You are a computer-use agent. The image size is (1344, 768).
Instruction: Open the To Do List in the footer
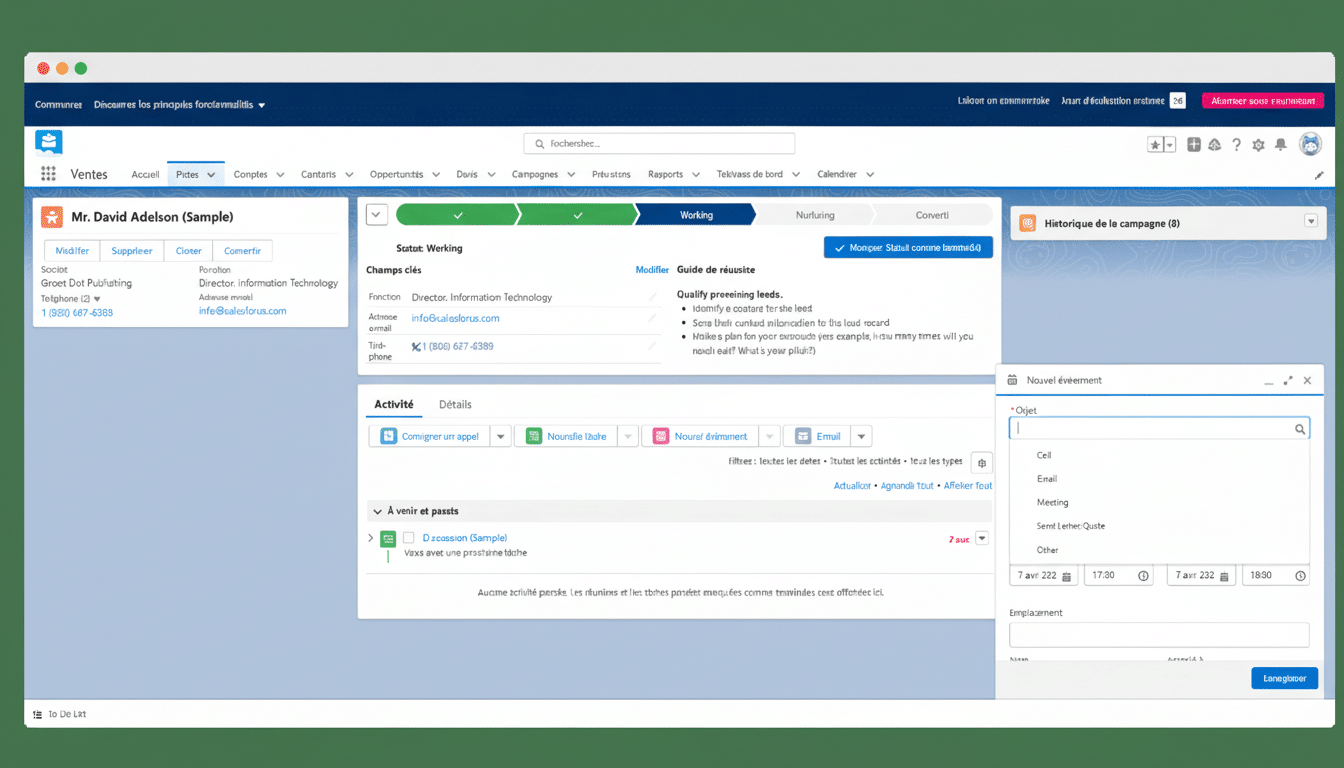pyautogui.click(x=60, y=714)
